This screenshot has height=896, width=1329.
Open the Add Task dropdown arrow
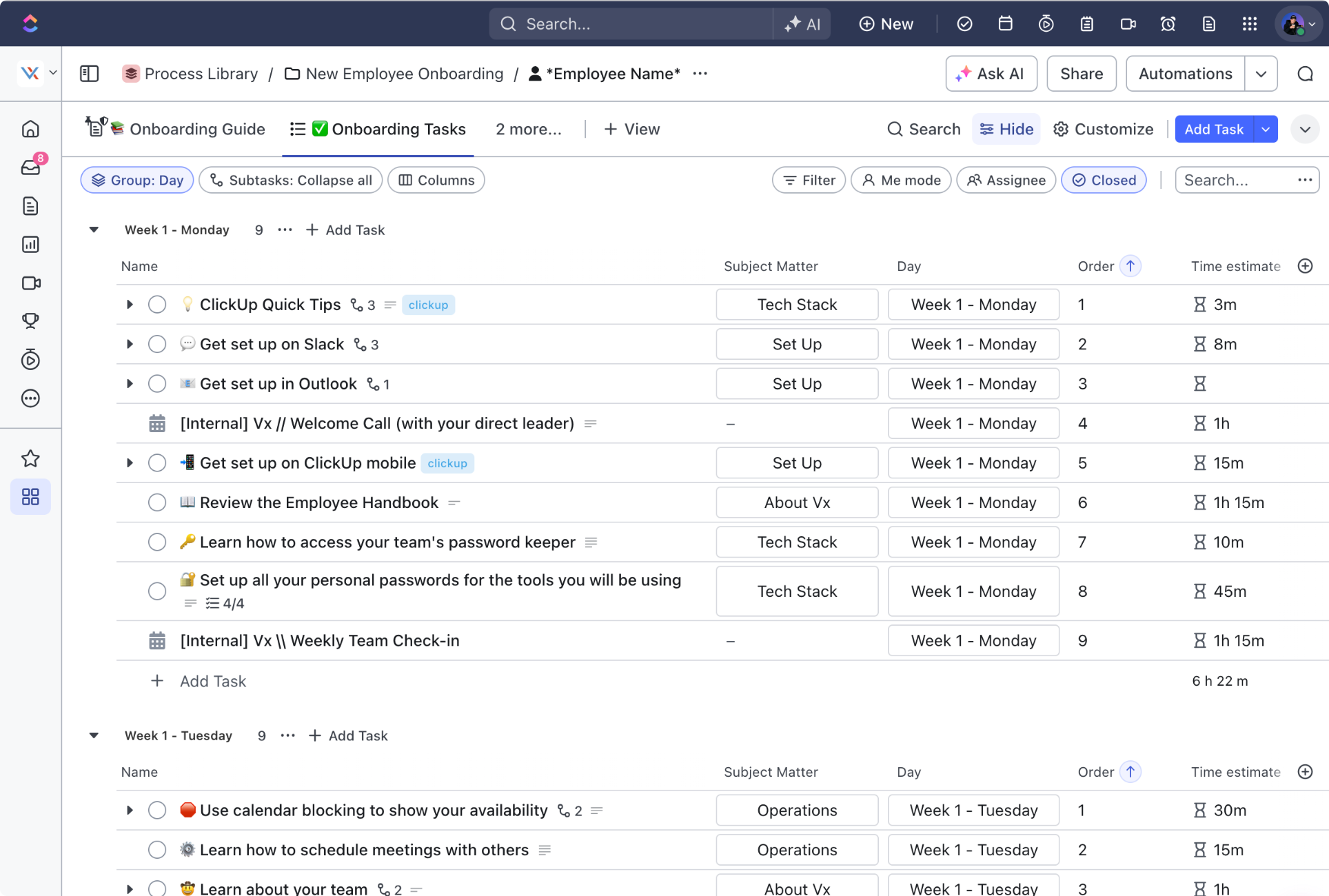[x=1266, y=129]
